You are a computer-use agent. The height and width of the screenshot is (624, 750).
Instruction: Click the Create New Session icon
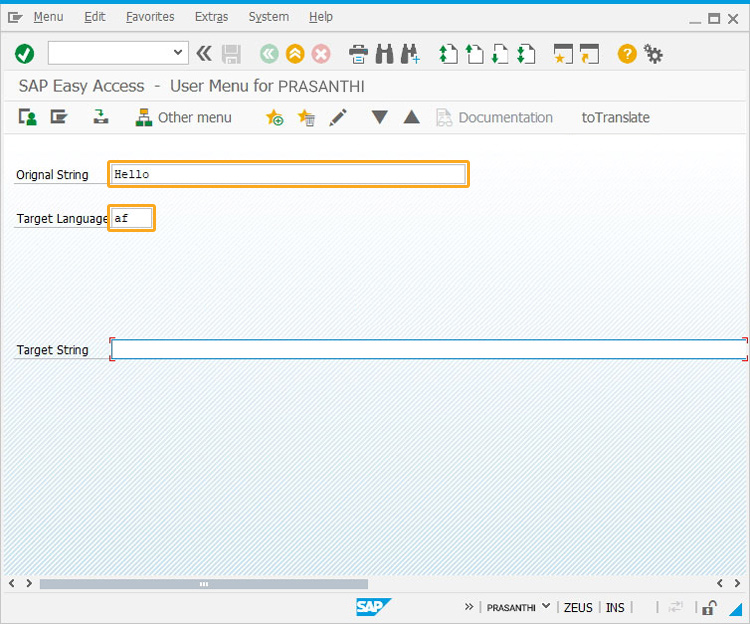pyautogui.click(x=563, y=54)
